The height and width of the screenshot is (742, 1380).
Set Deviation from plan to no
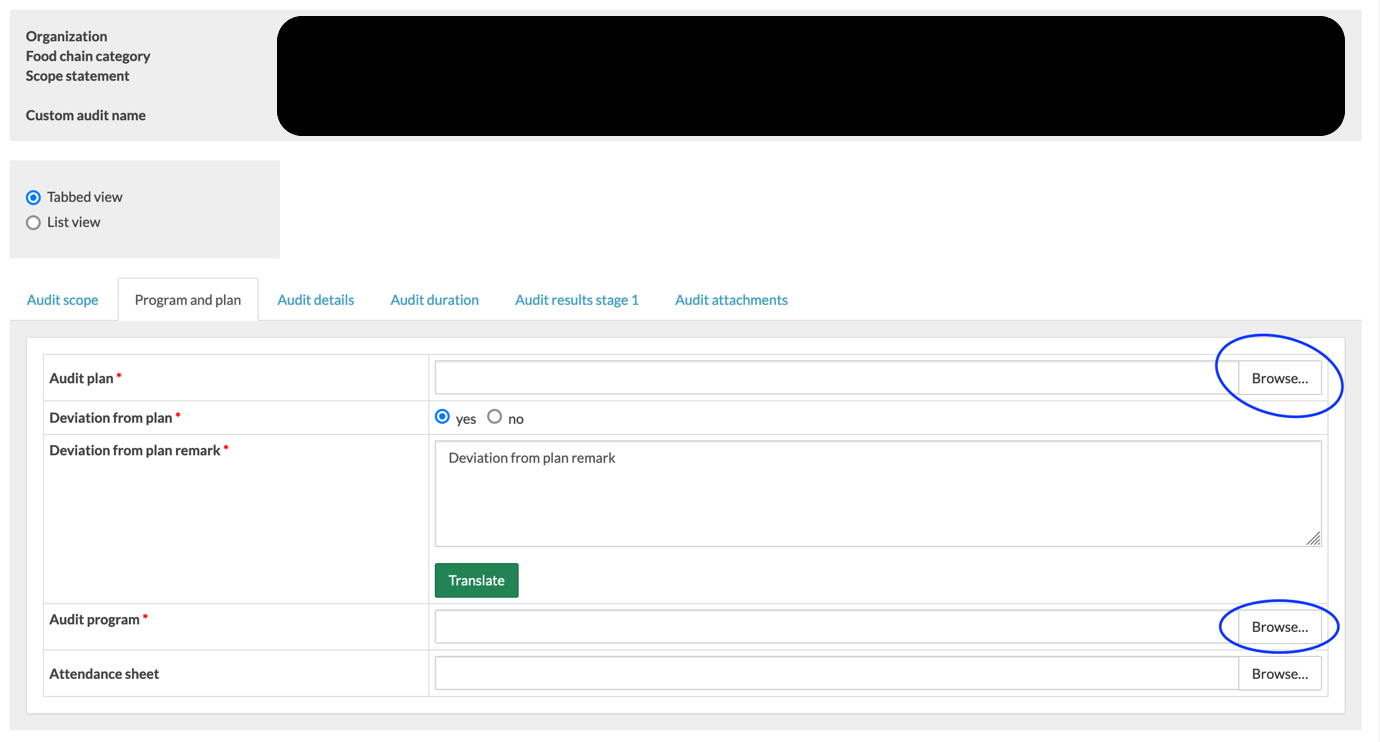495,417
